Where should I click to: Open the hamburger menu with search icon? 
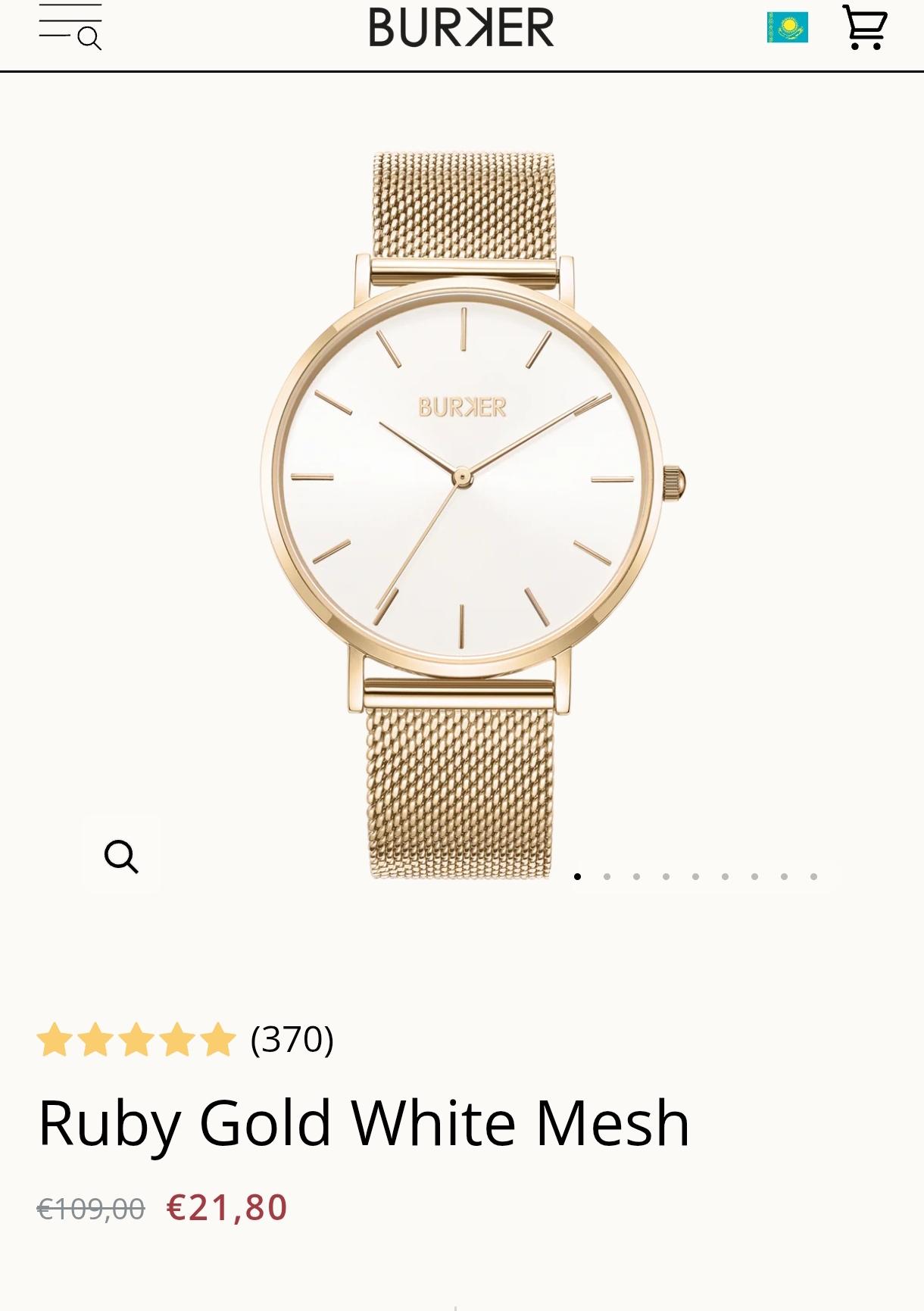(70, 27)
